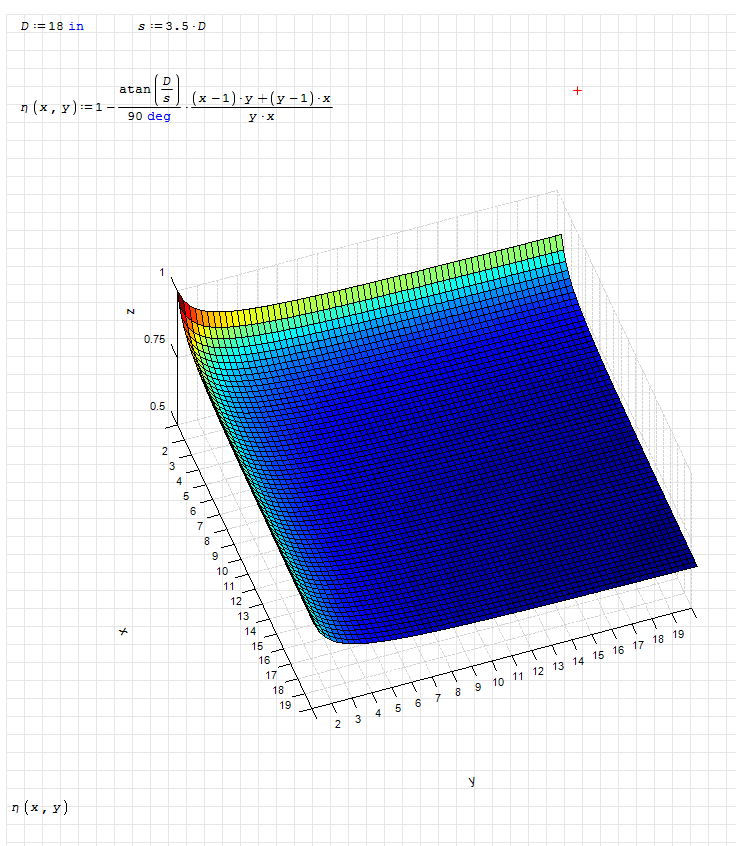Select the z axis label on the plot

pyautogui.click(x=131, y=311)
